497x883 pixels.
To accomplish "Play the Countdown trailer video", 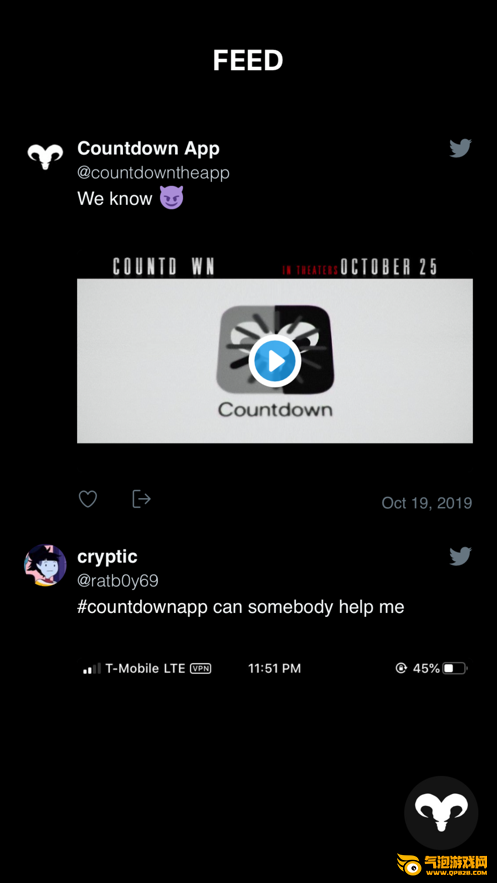I will coord(275,362).
